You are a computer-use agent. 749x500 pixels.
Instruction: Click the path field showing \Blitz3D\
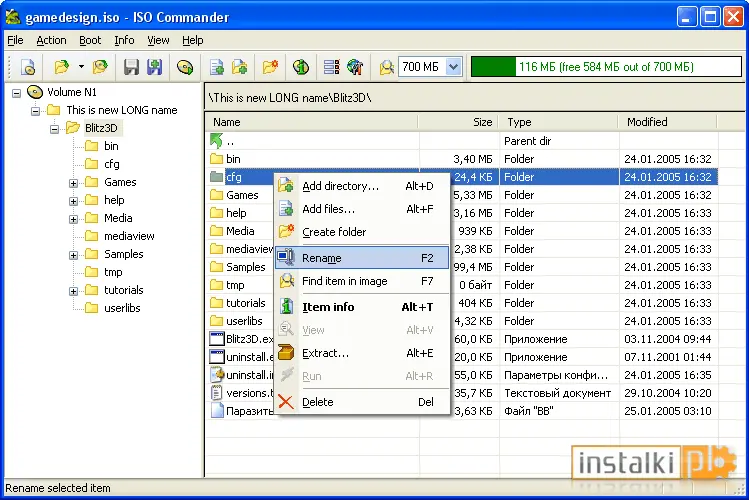(x=475, y=98)
